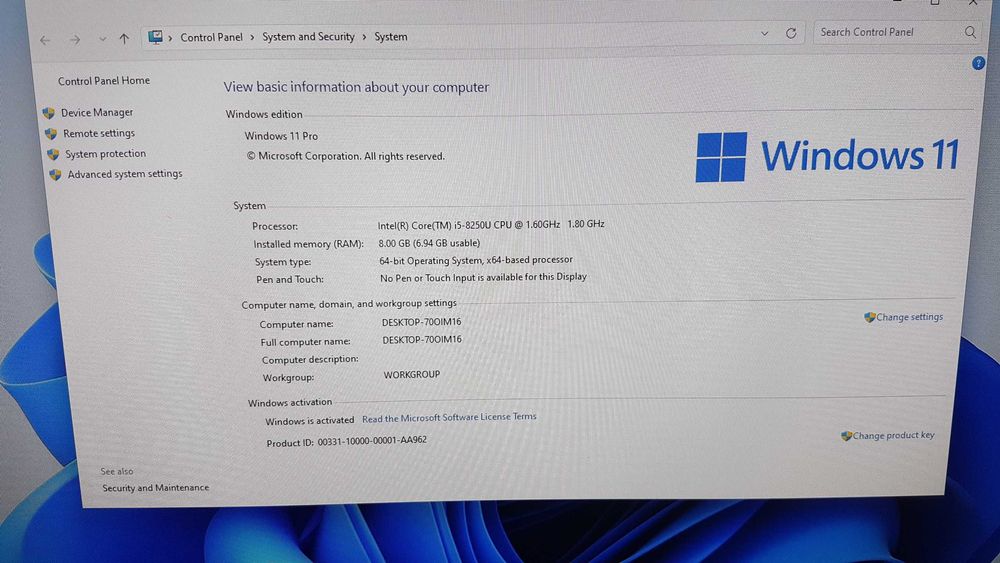Select Control Panel in the breadcrumb

pos(211,37)
